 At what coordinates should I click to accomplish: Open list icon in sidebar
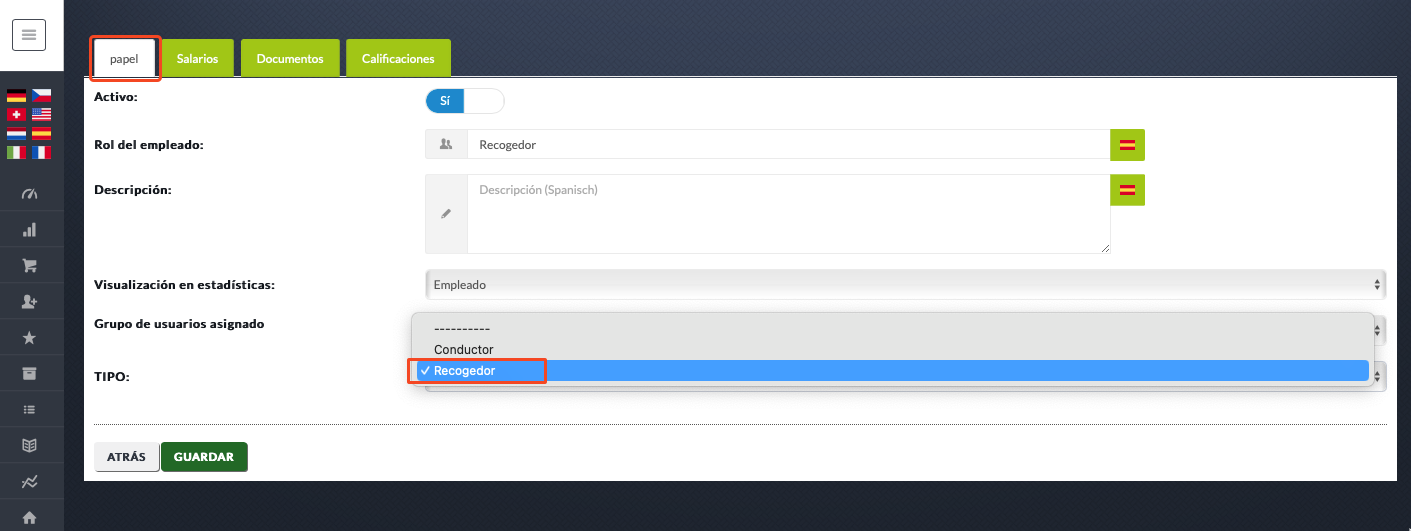(29, 409)
